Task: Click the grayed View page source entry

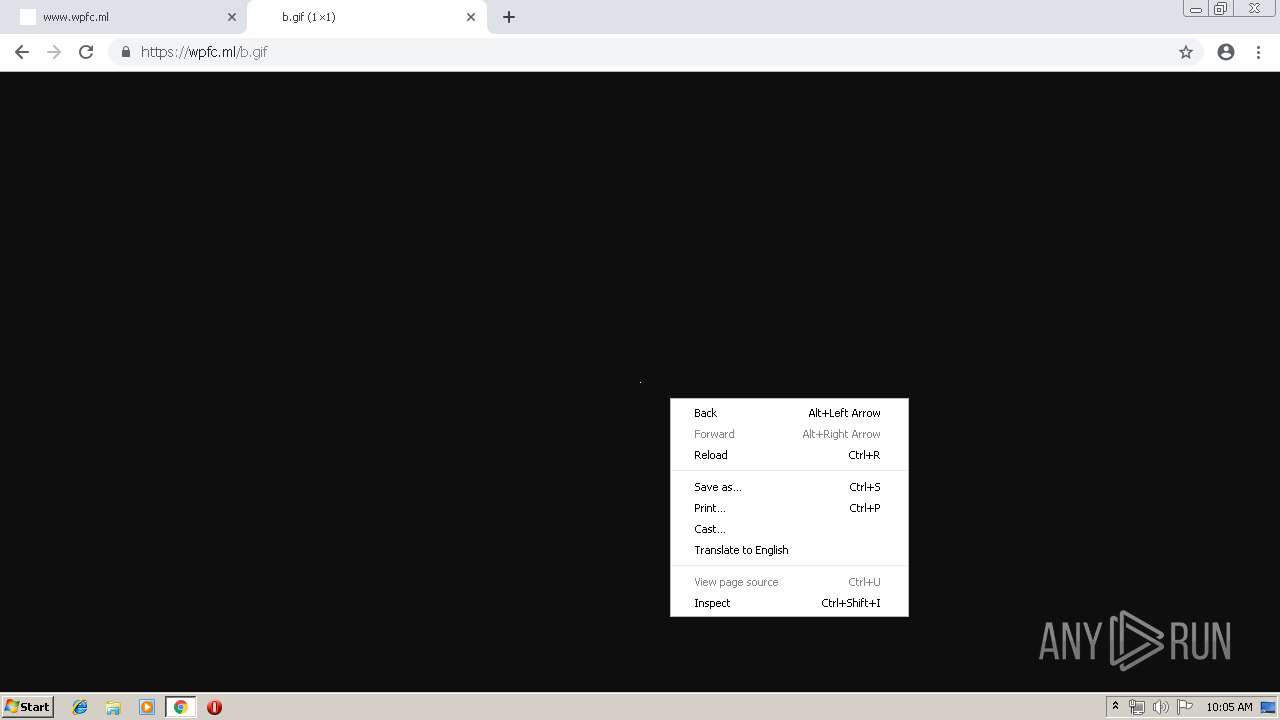Action: click(789, 582)
